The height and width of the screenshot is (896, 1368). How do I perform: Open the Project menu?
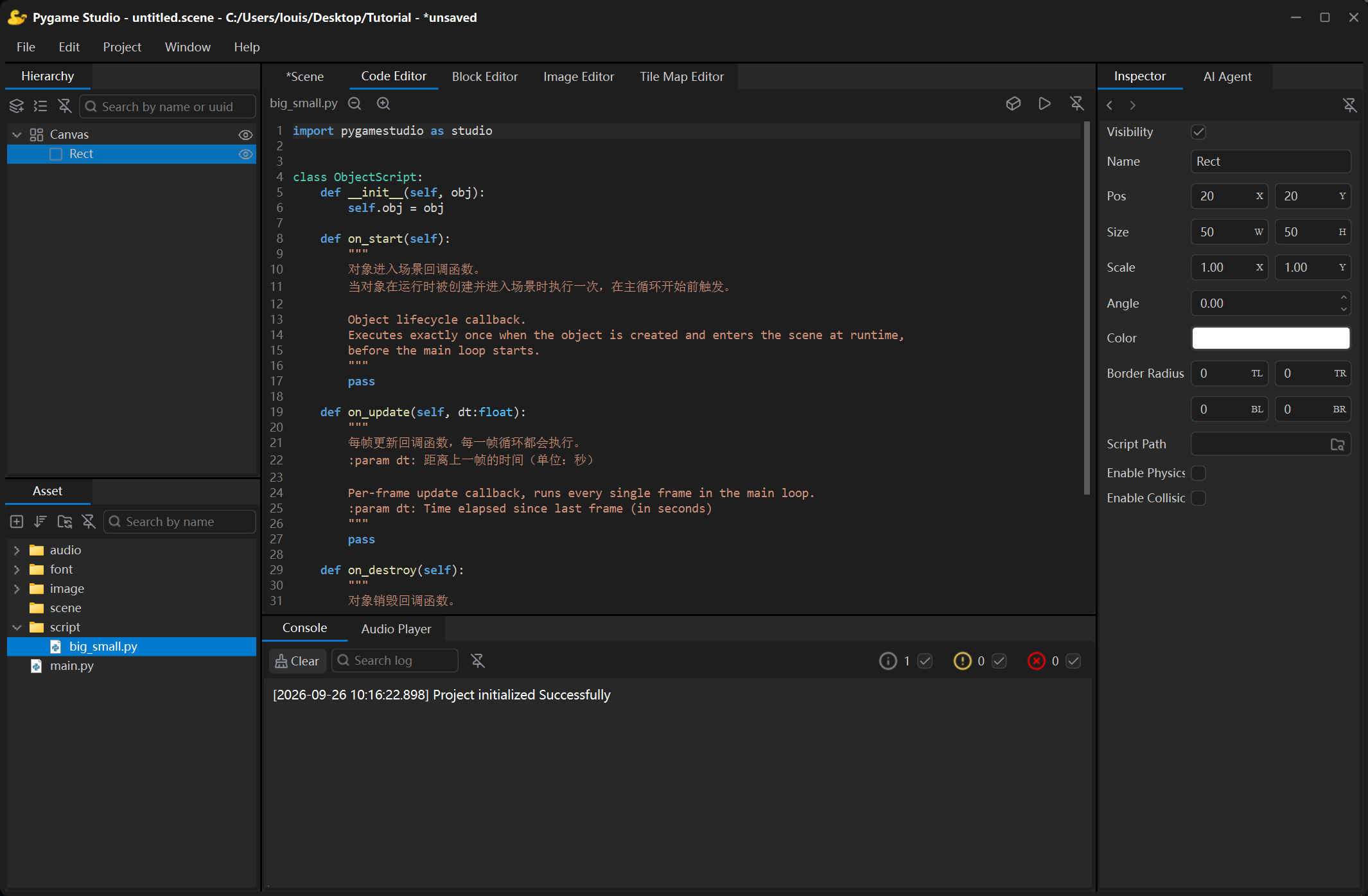click(x=122, y=47)
